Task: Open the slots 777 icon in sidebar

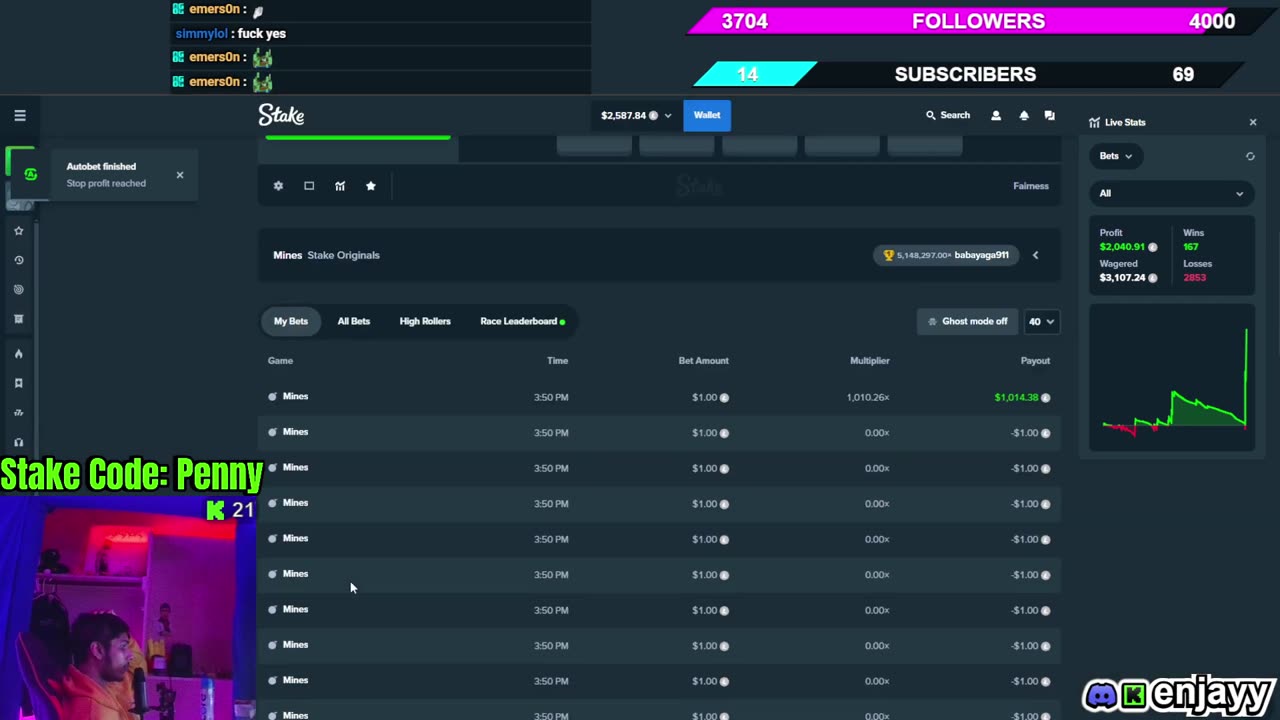Action: click(x=18, y=413)
